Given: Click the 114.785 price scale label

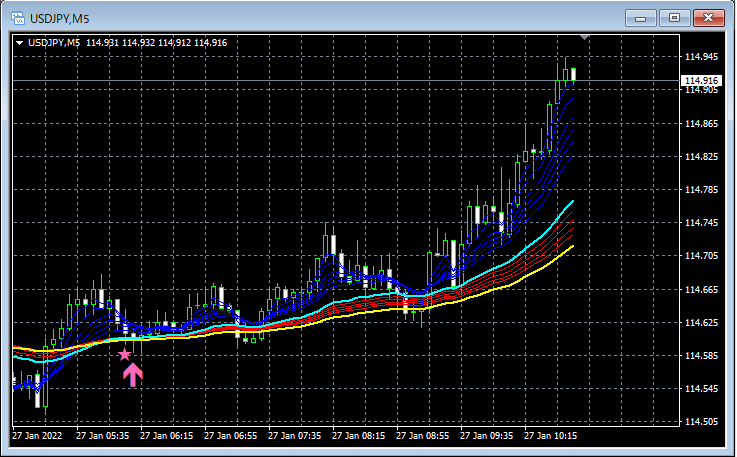Looking at the screenshot, I should coord(701,190).
